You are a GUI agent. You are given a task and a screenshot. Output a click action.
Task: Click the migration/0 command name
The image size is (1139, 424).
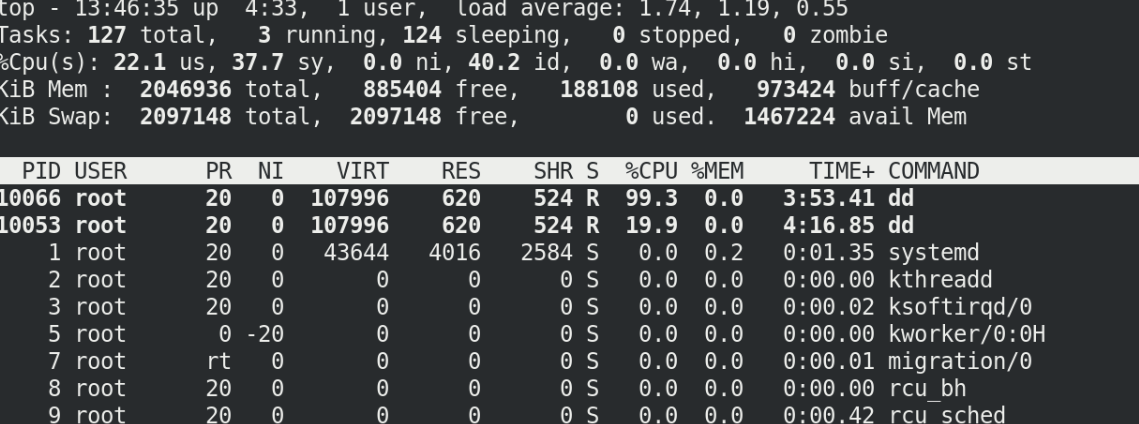click(x=960, y=362)
